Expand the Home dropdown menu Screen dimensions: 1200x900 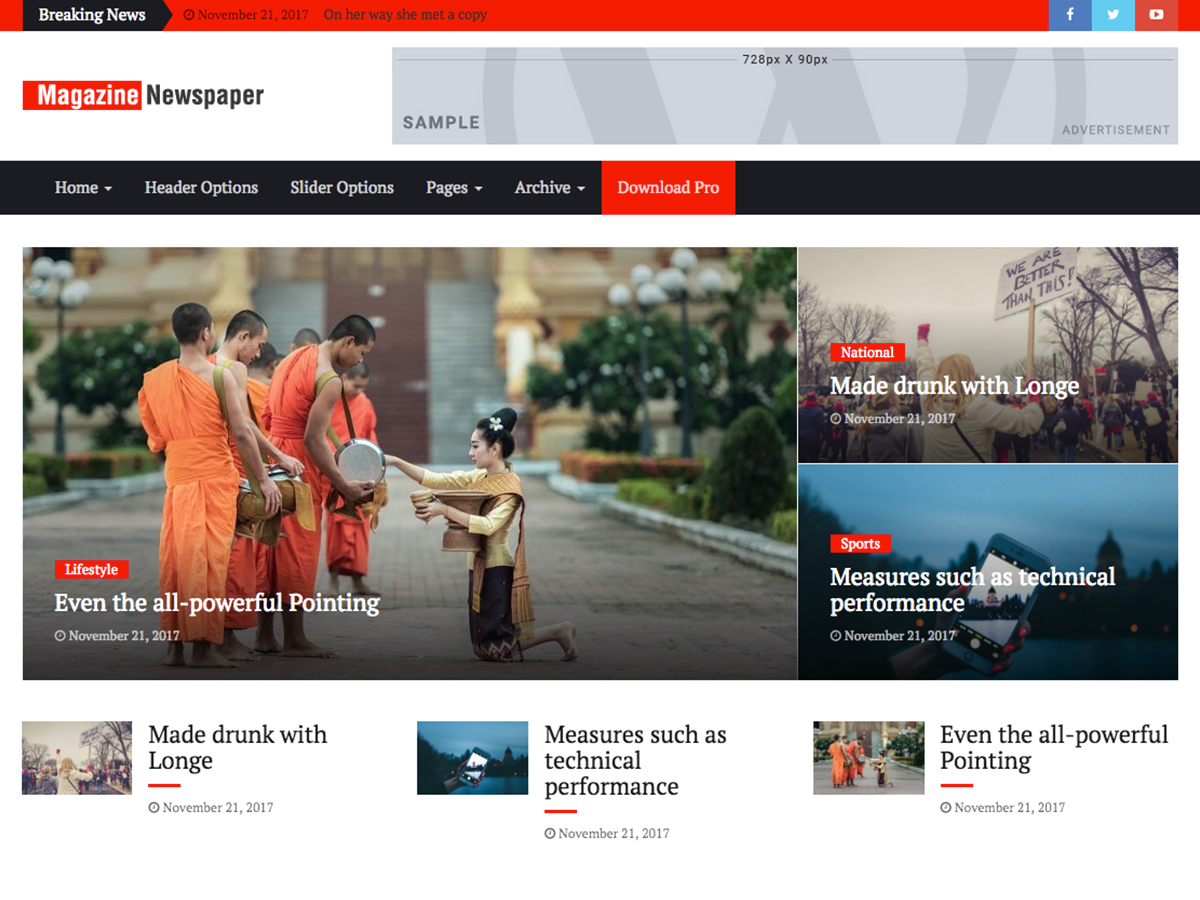82,187
